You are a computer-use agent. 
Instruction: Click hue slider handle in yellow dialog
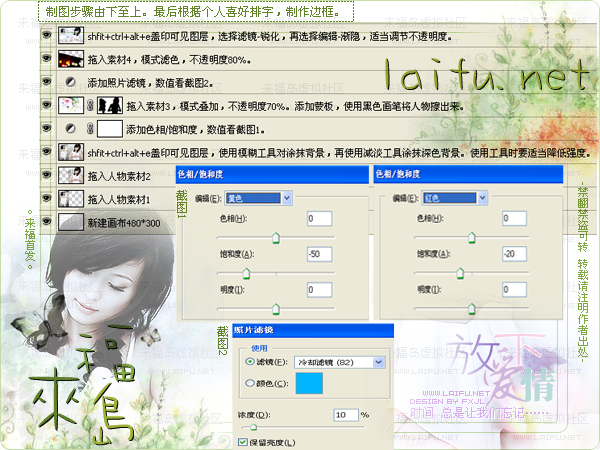pyautogui.click(x=276, y=238)
